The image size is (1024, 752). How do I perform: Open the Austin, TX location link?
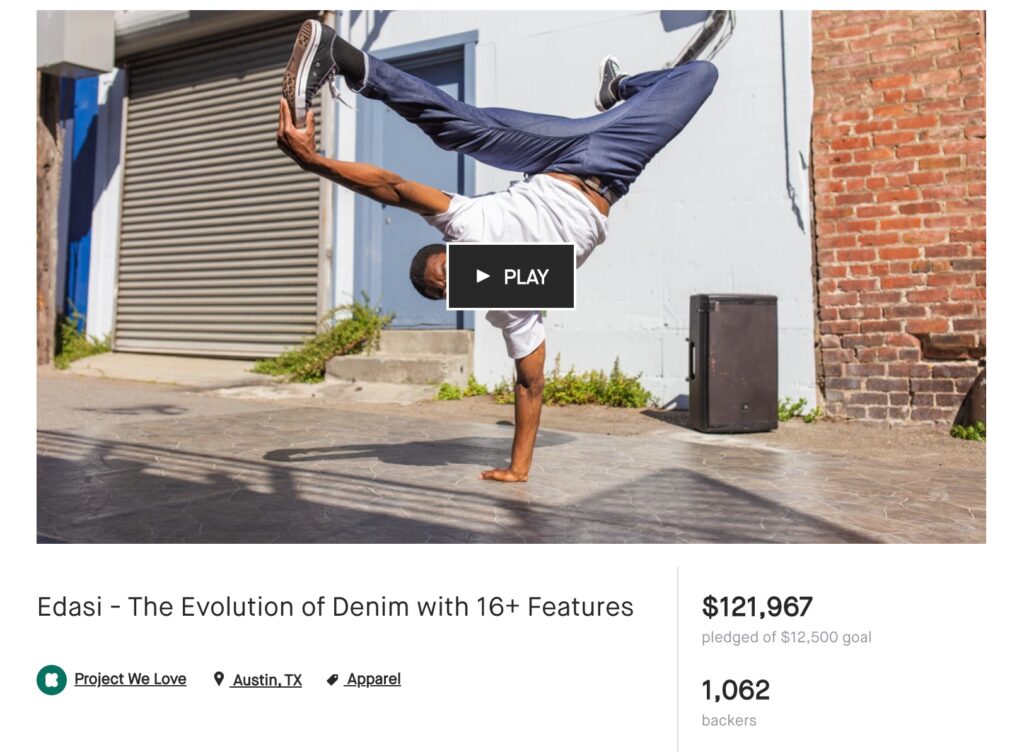tap(266, 680)
